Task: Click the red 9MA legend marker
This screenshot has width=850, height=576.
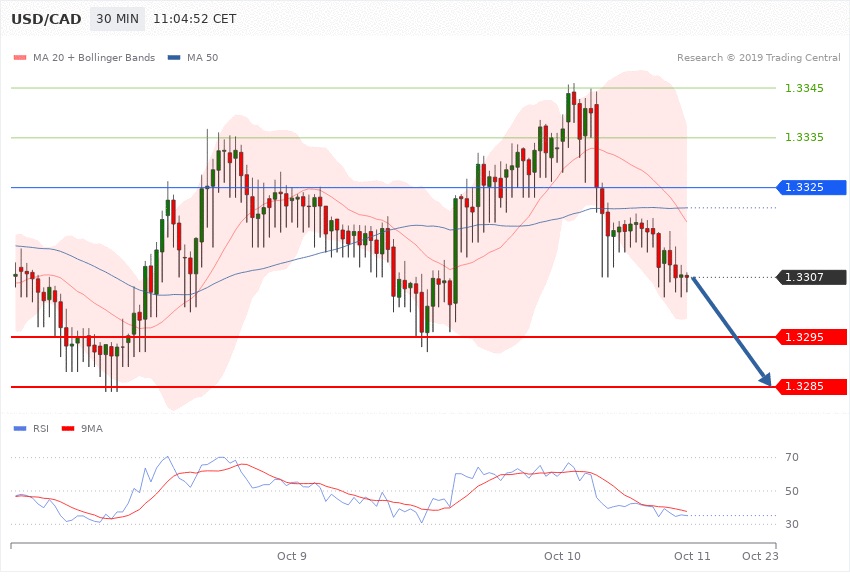Action: point(68,428)
